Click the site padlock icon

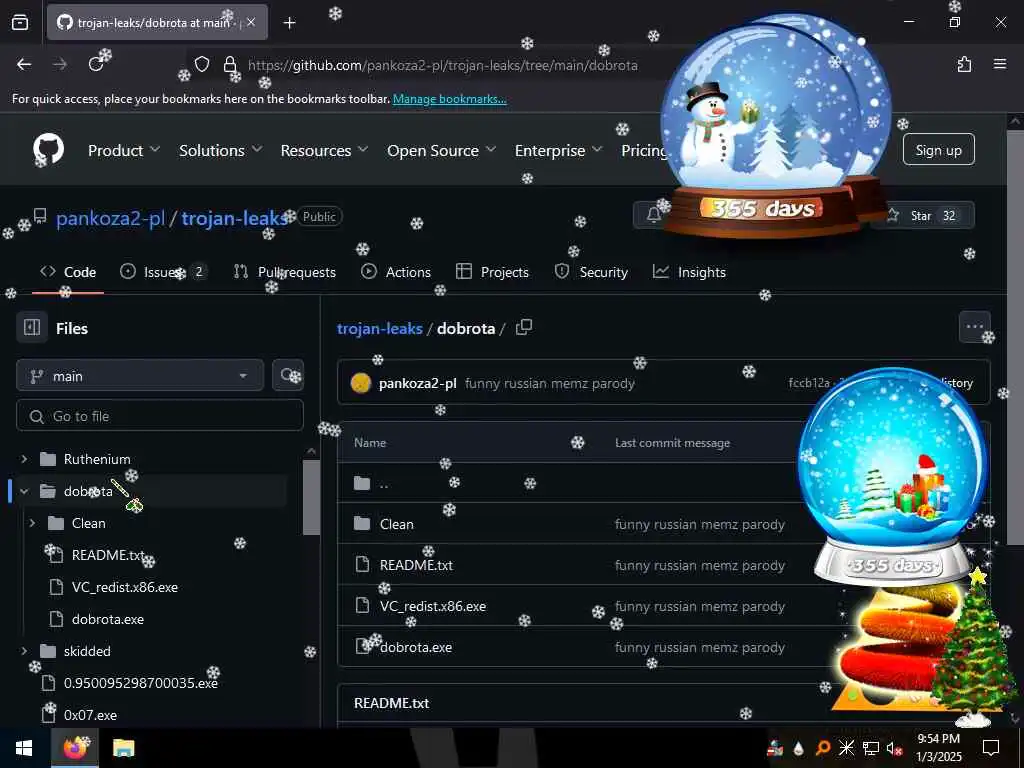point(230,65)
